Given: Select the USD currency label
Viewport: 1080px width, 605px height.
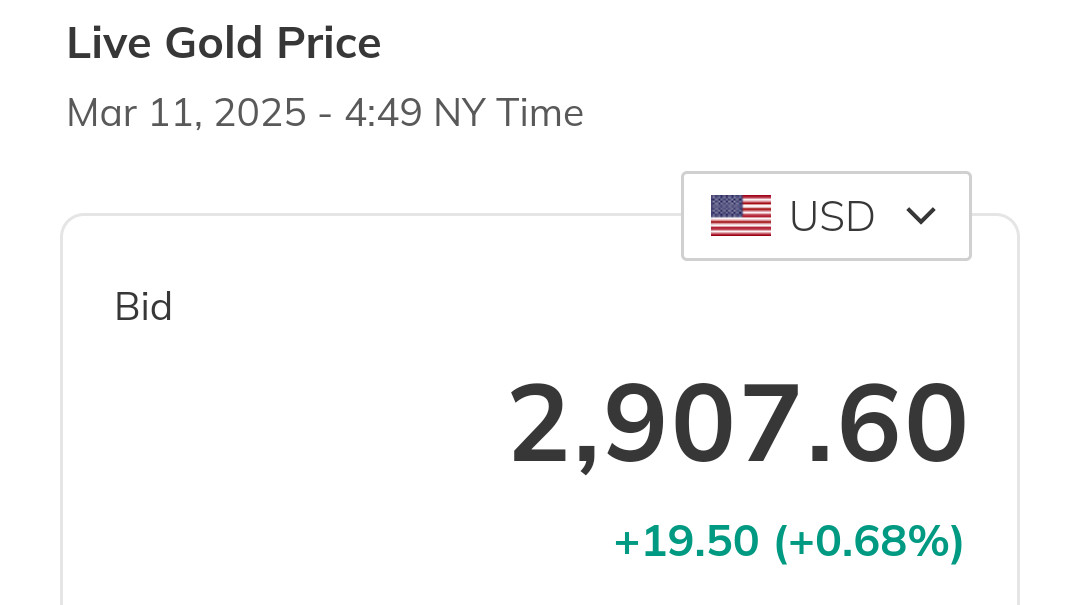Looking at the screenshot, I should [832, 217].
